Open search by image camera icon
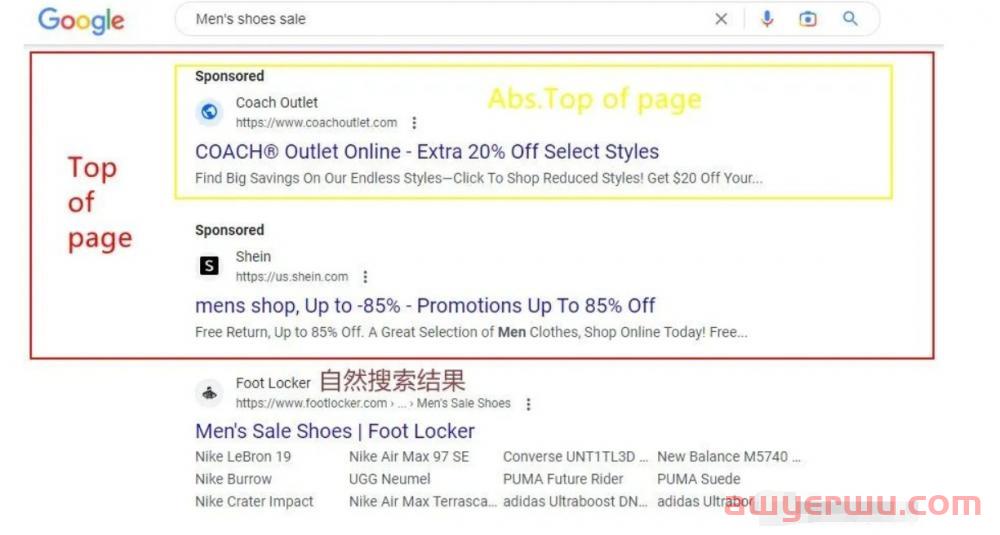 808,19
